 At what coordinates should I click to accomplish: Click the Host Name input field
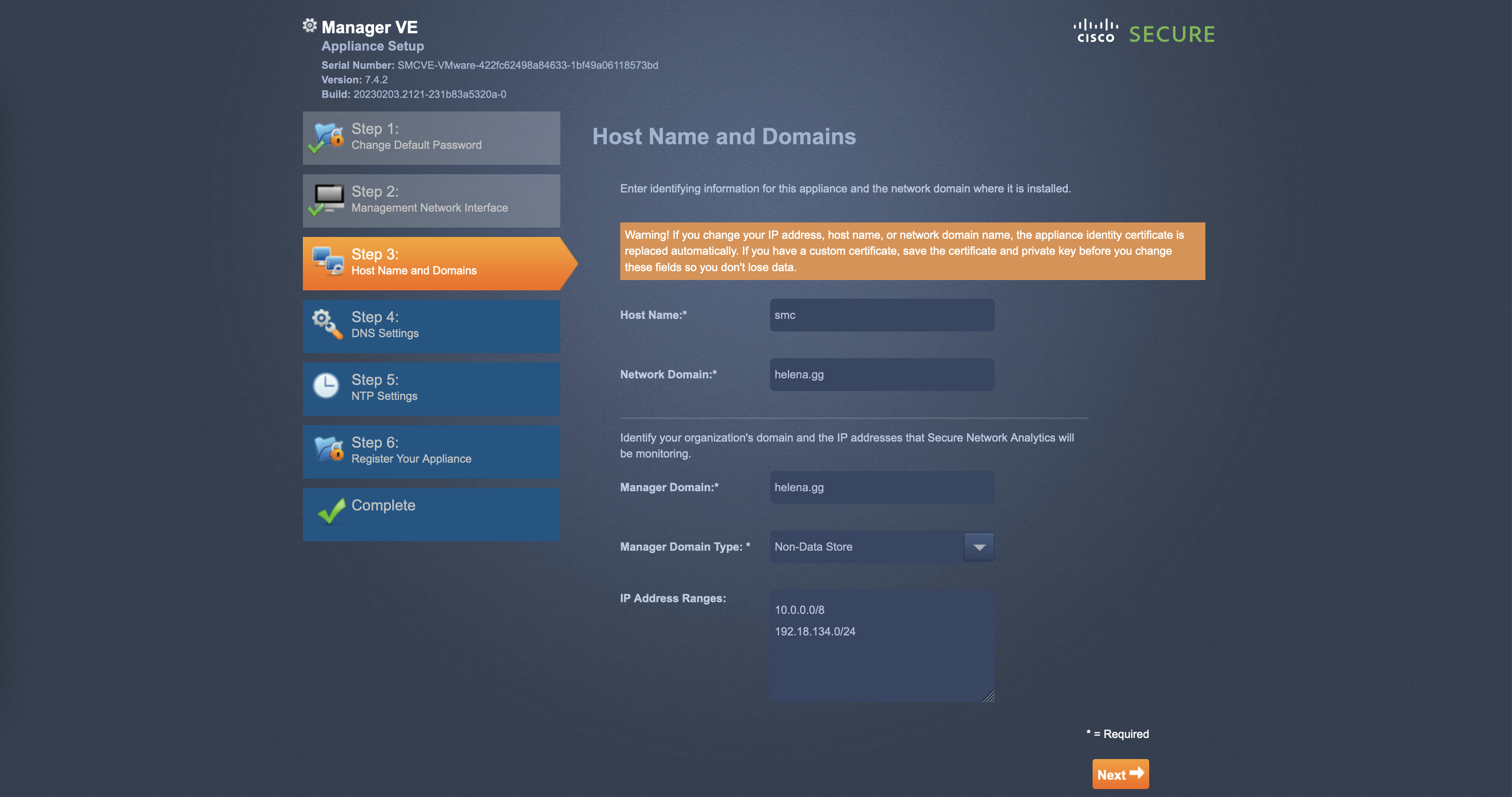click(881, 316)
